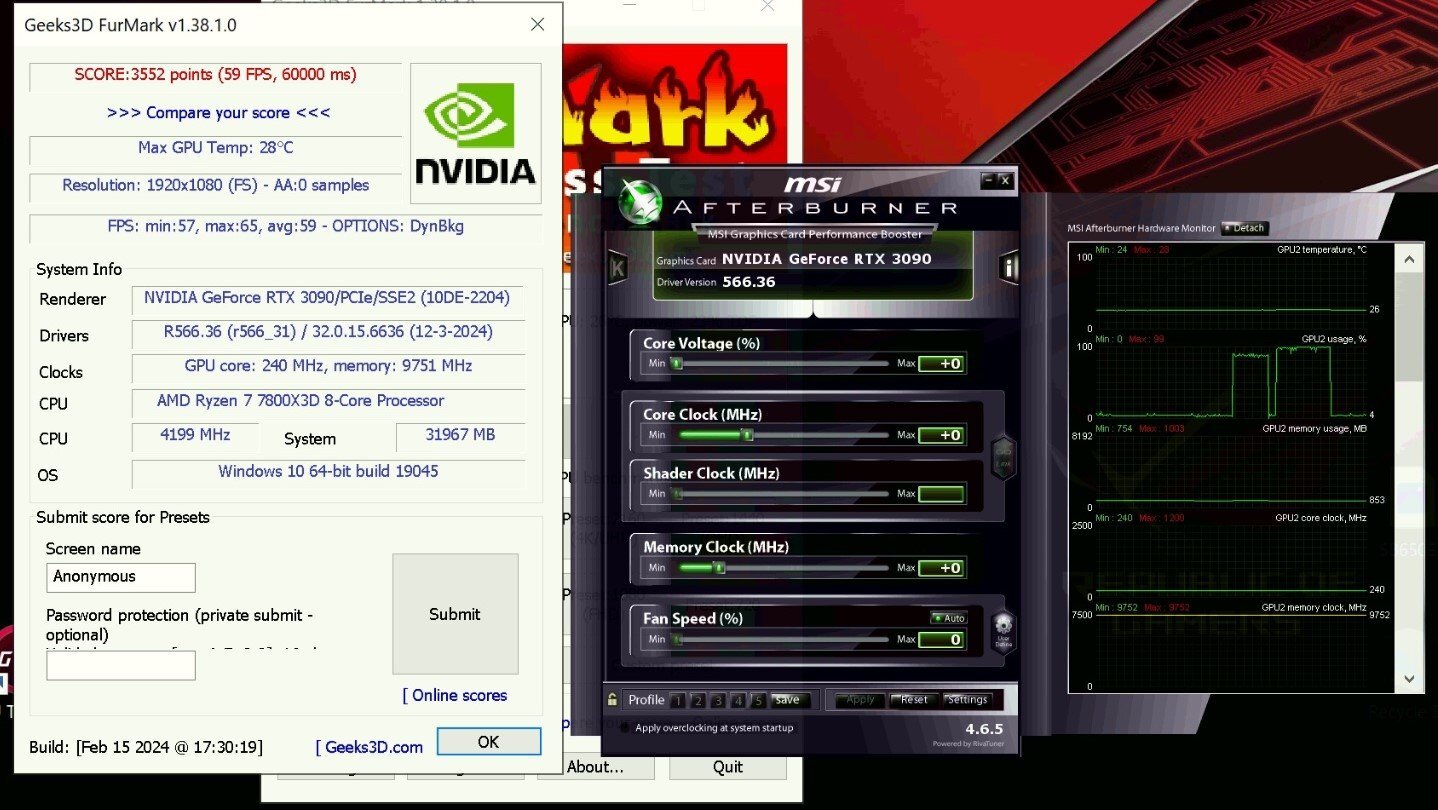The image size is (1438, 810).
Task: Click the NVIDIA logo in FurMark dialog
Action: click(476, 134)
